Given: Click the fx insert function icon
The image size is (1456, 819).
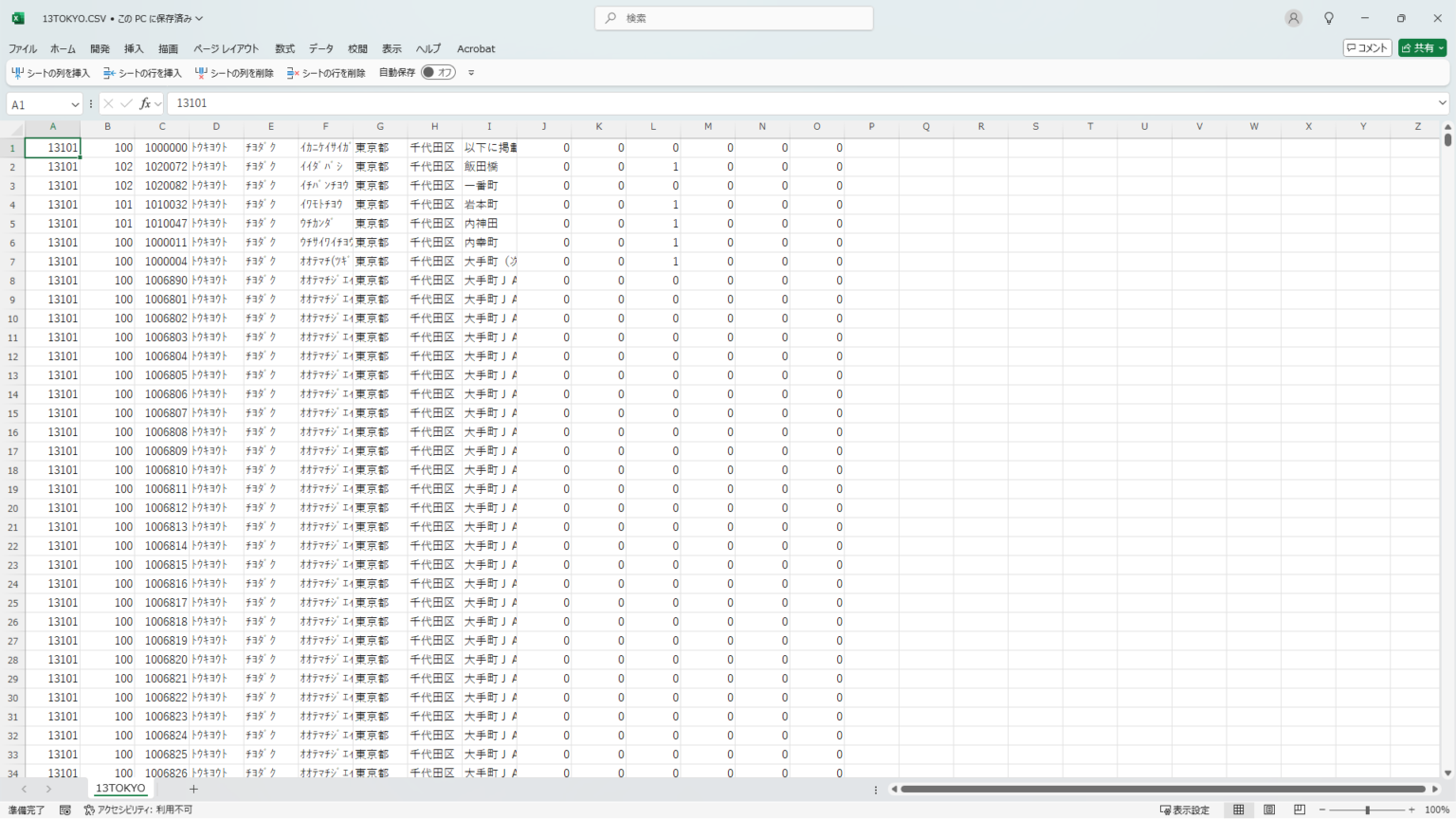Looking at the screenshot, I should point(145,103).
